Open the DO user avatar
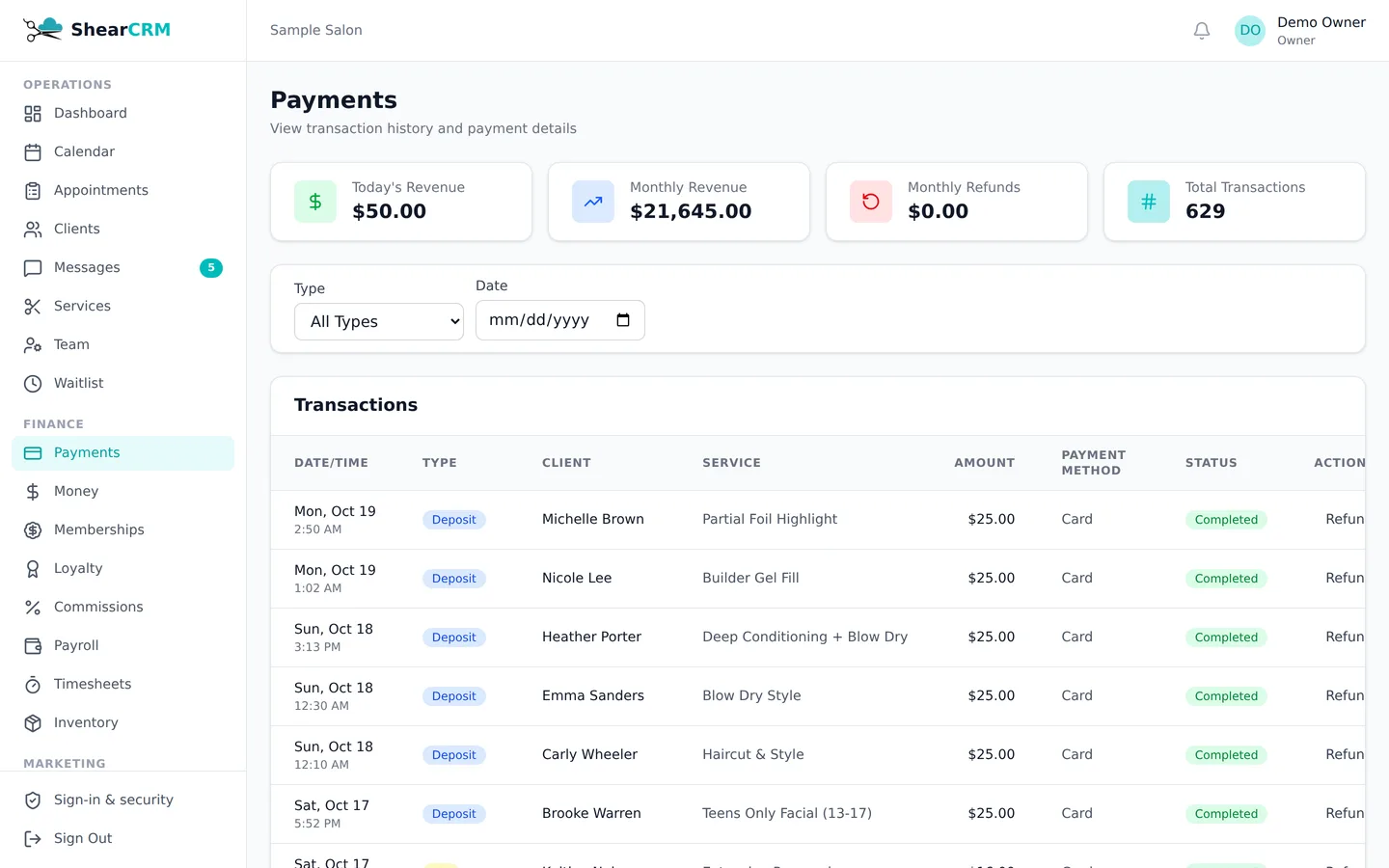 tap(1250, 31)
